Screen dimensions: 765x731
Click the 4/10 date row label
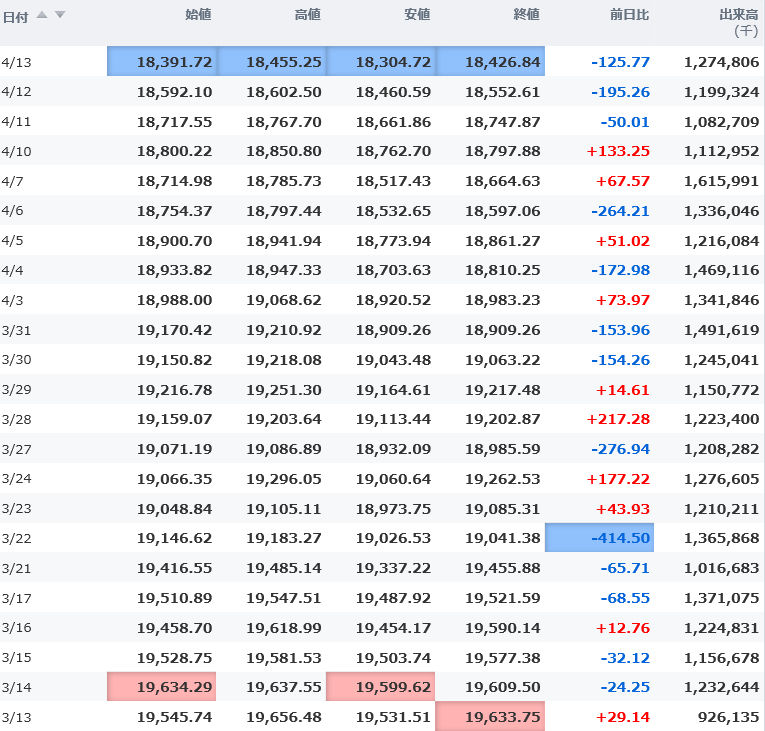click(17, 152)
